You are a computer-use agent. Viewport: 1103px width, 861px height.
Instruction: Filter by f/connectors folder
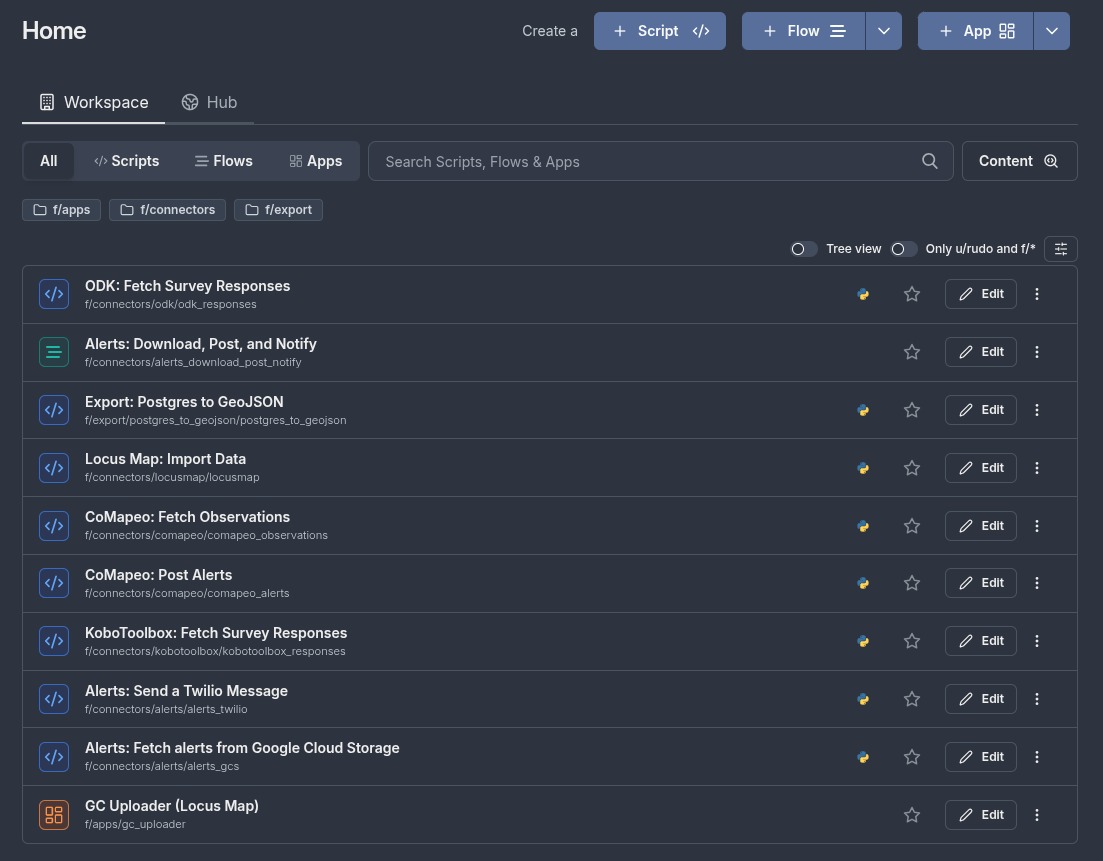tap(167, 210)
